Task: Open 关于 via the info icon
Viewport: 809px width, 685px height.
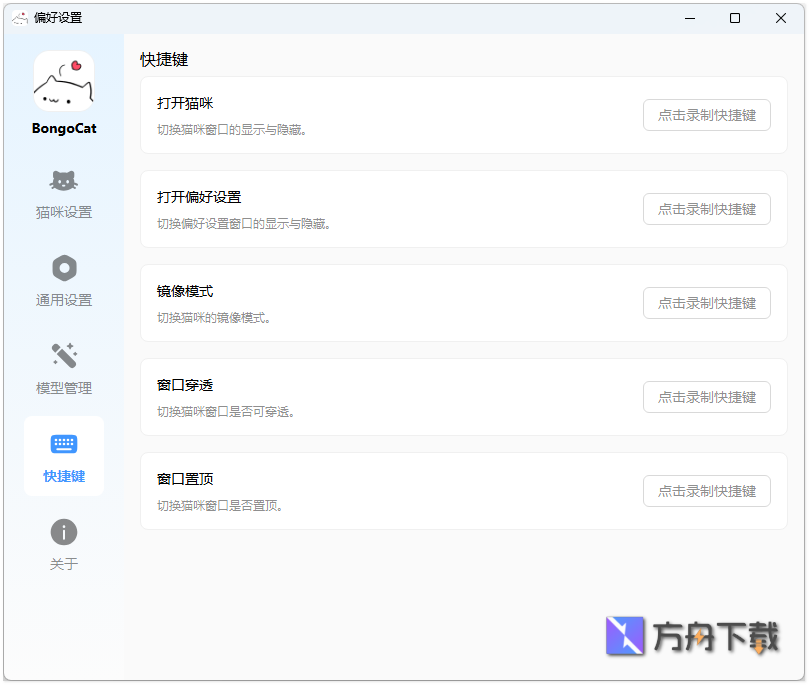Action: click(63, 533)
